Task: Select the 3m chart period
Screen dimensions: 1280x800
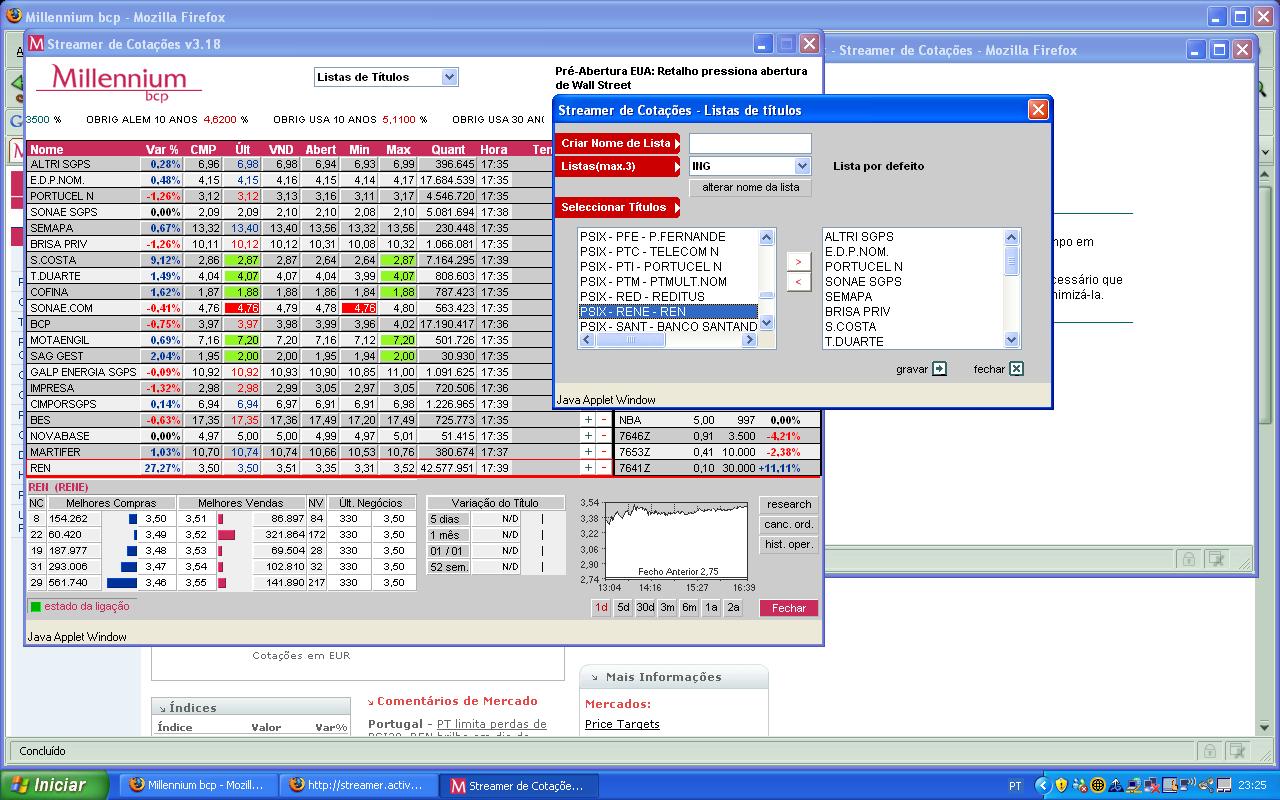Action: tap(667, 608)
